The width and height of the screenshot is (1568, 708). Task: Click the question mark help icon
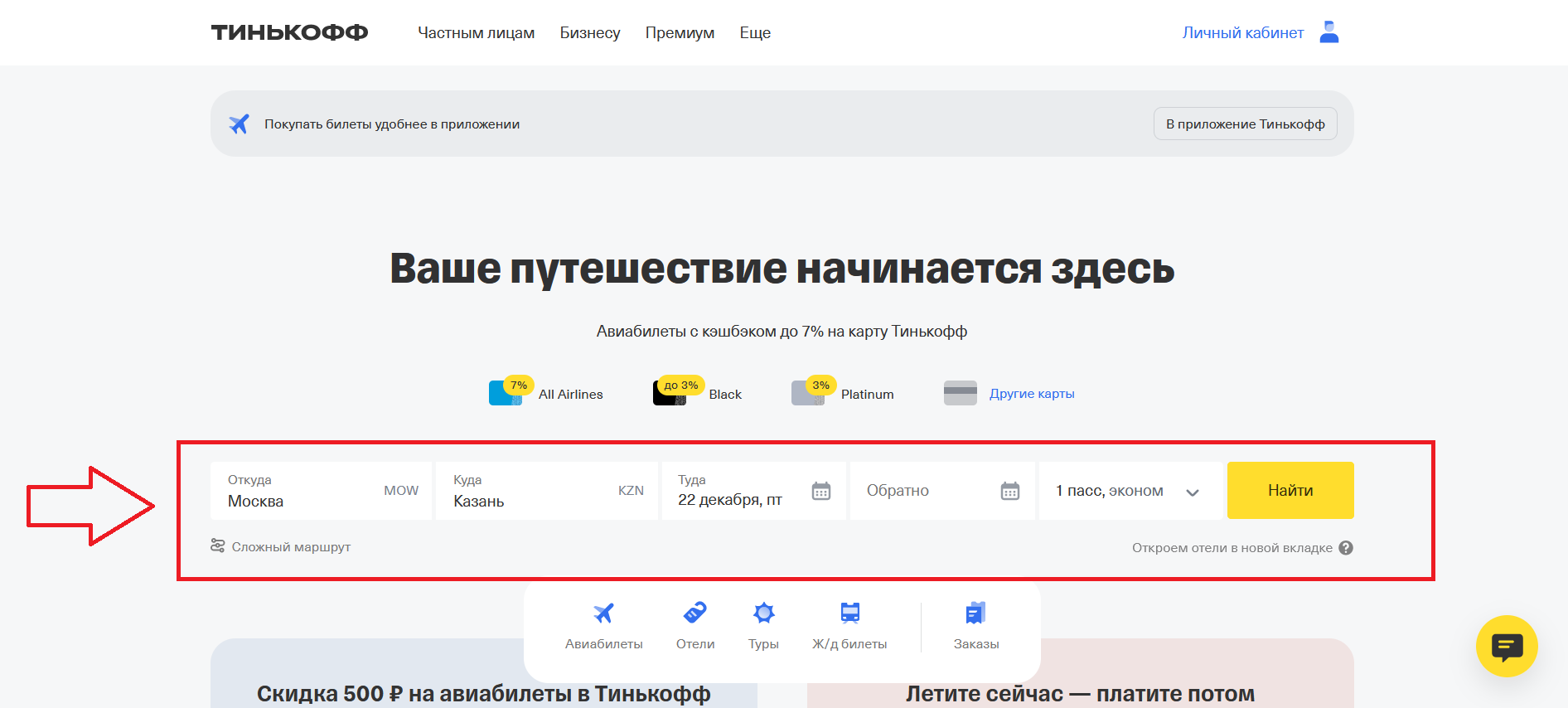pyautogui.click(x=1346, y=548)
